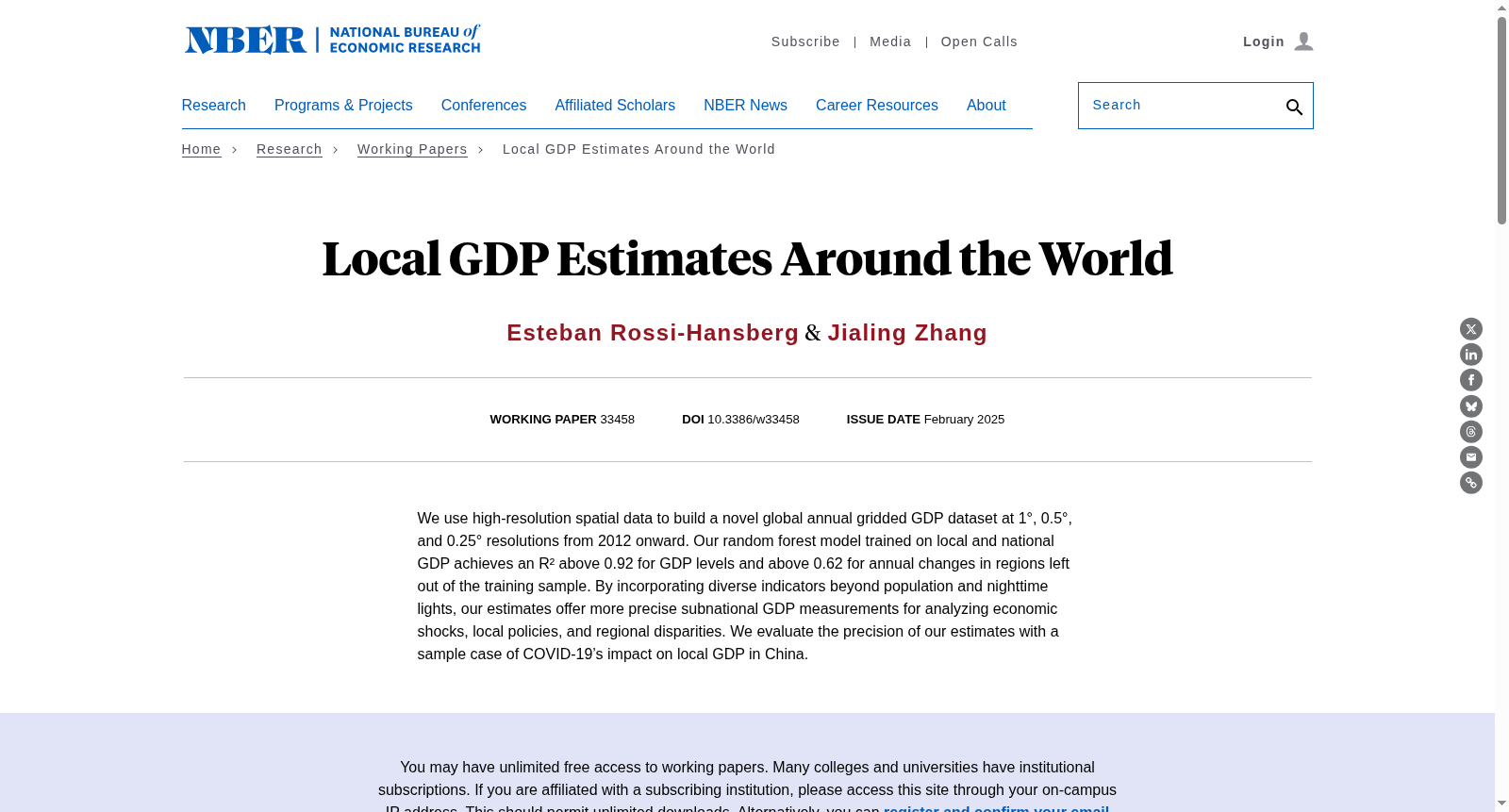Click the Research breadcrumb link
The image size is (1509, 812).
click(290, 149)
